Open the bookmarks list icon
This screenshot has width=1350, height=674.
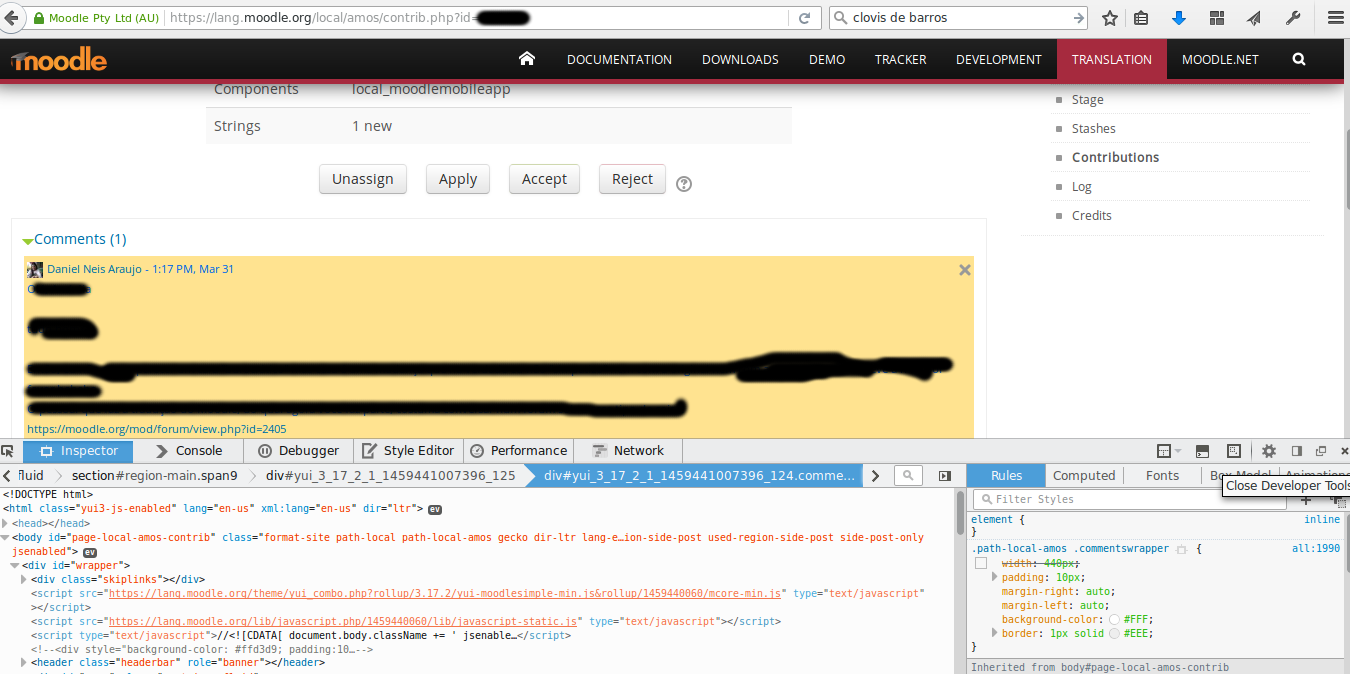click(1143, 18)
